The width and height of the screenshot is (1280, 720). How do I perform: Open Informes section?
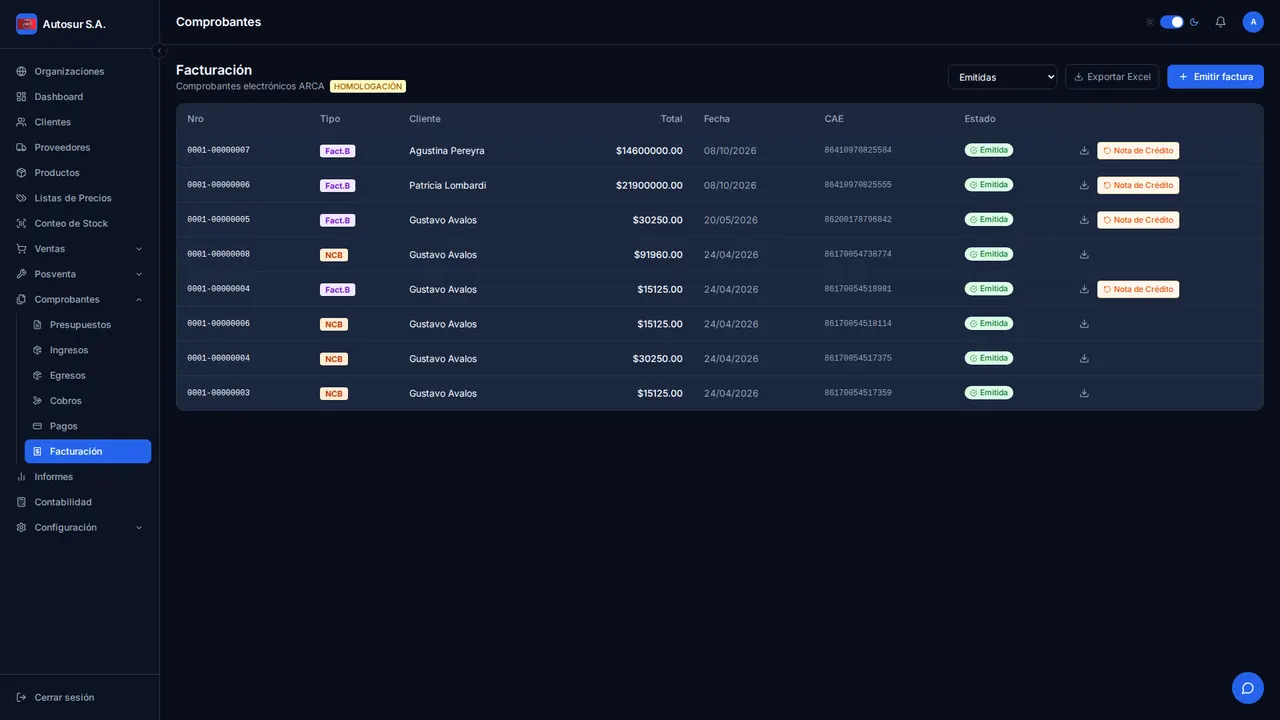pyautogui.click(x=79, y=477)
